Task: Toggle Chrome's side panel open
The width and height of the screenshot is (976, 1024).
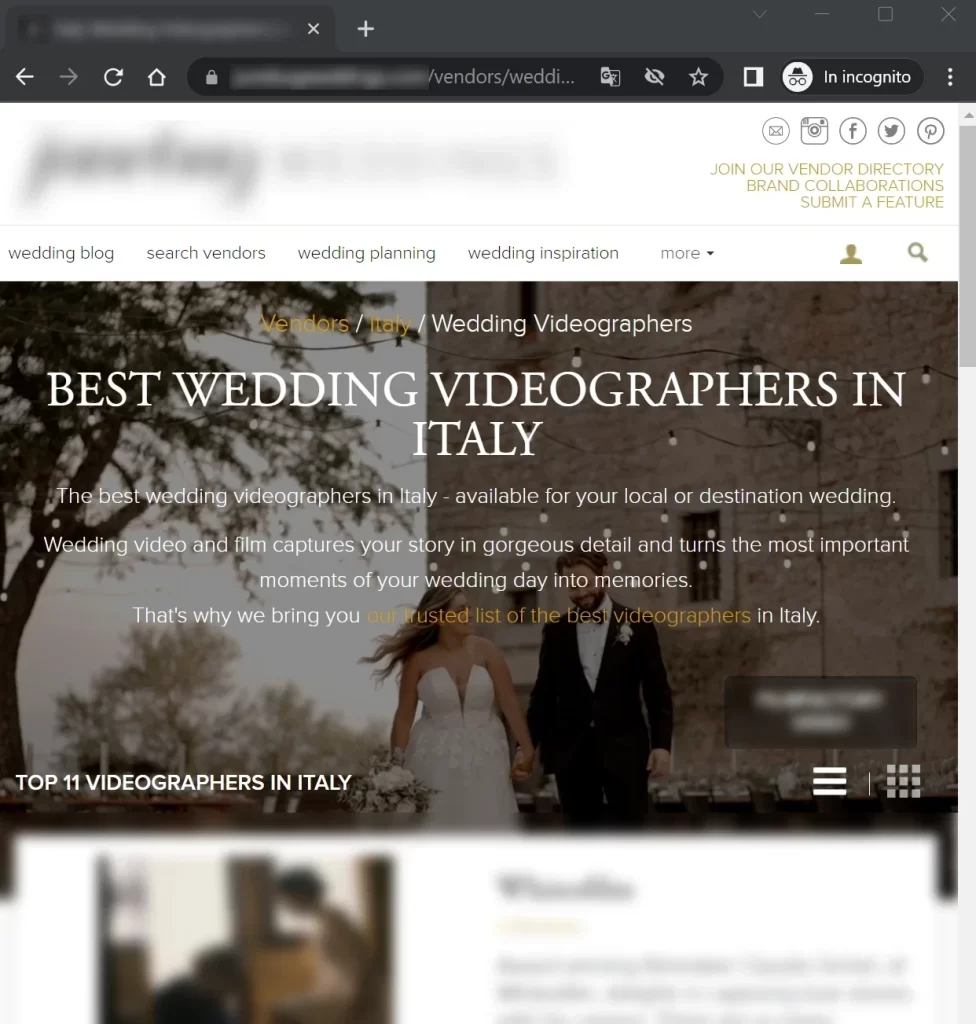Action: point(752,76)
